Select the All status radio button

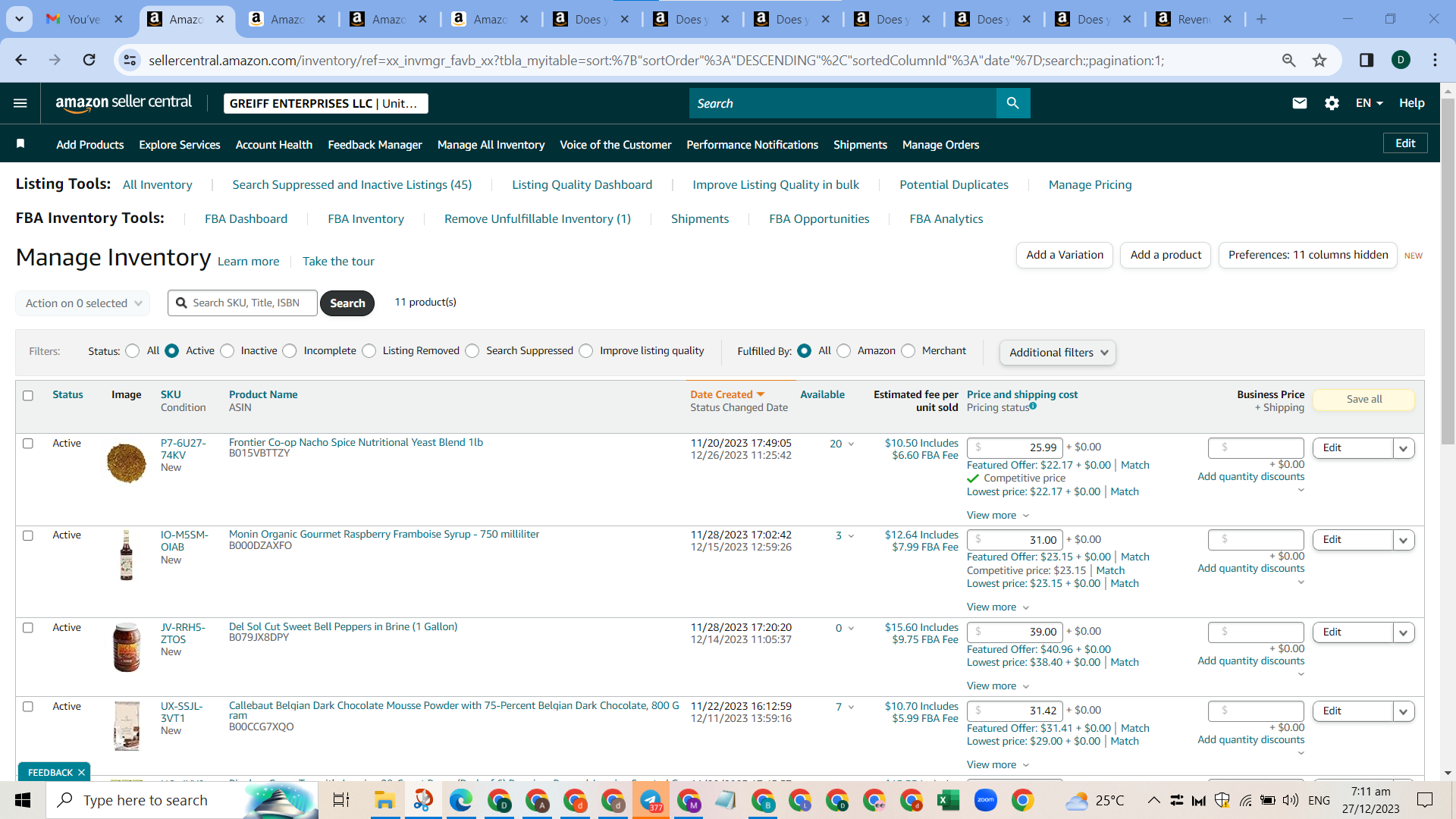[133, 351]
